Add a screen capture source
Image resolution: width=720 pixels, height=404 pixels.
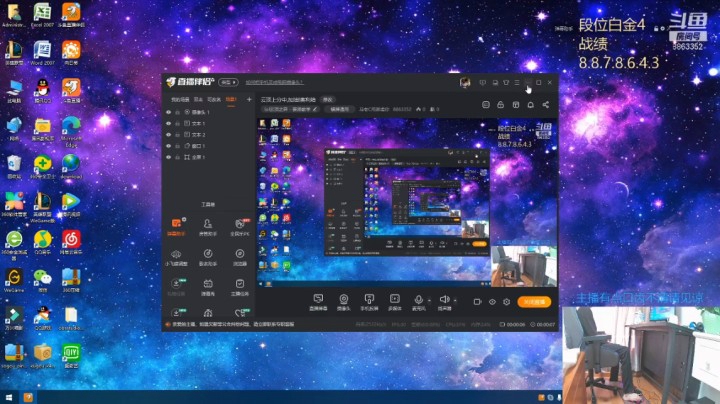[318, 302]
